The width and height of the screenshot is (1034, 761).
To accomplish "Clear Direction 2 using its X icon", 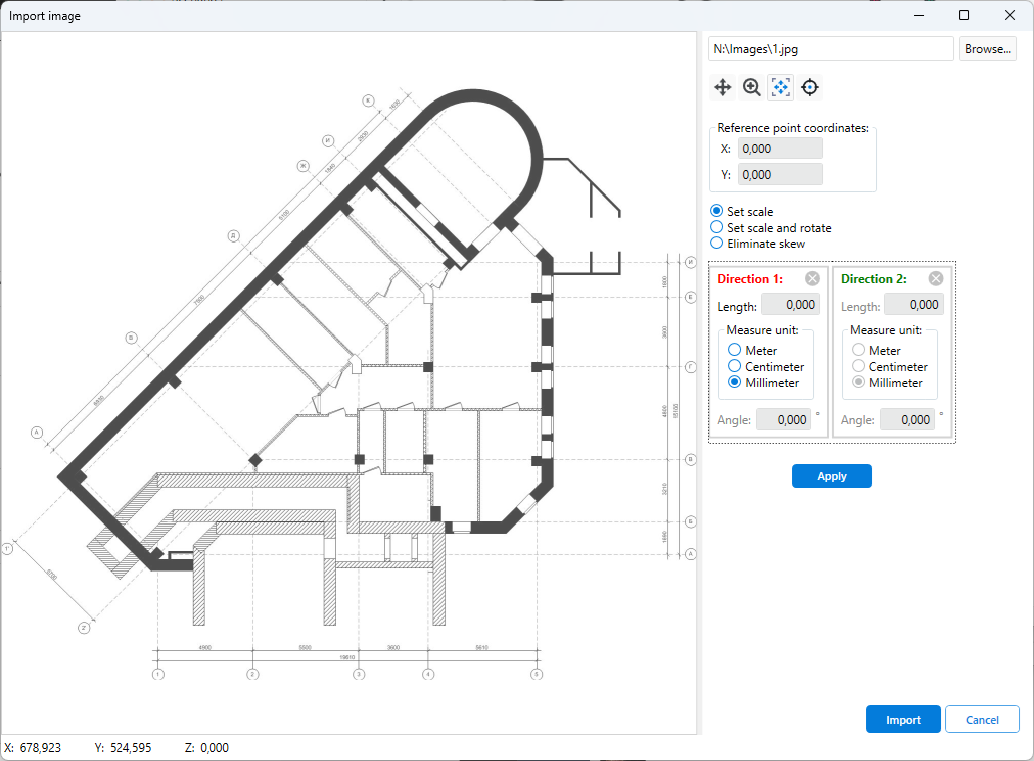I will [935, 278].
